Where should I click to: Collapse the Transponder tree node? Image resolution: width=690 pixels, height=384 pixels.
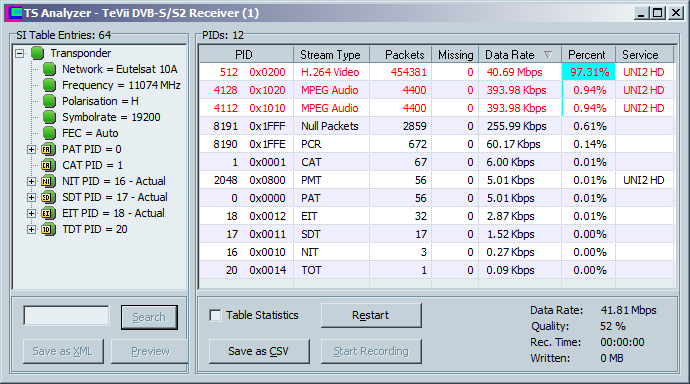(19, 53)
